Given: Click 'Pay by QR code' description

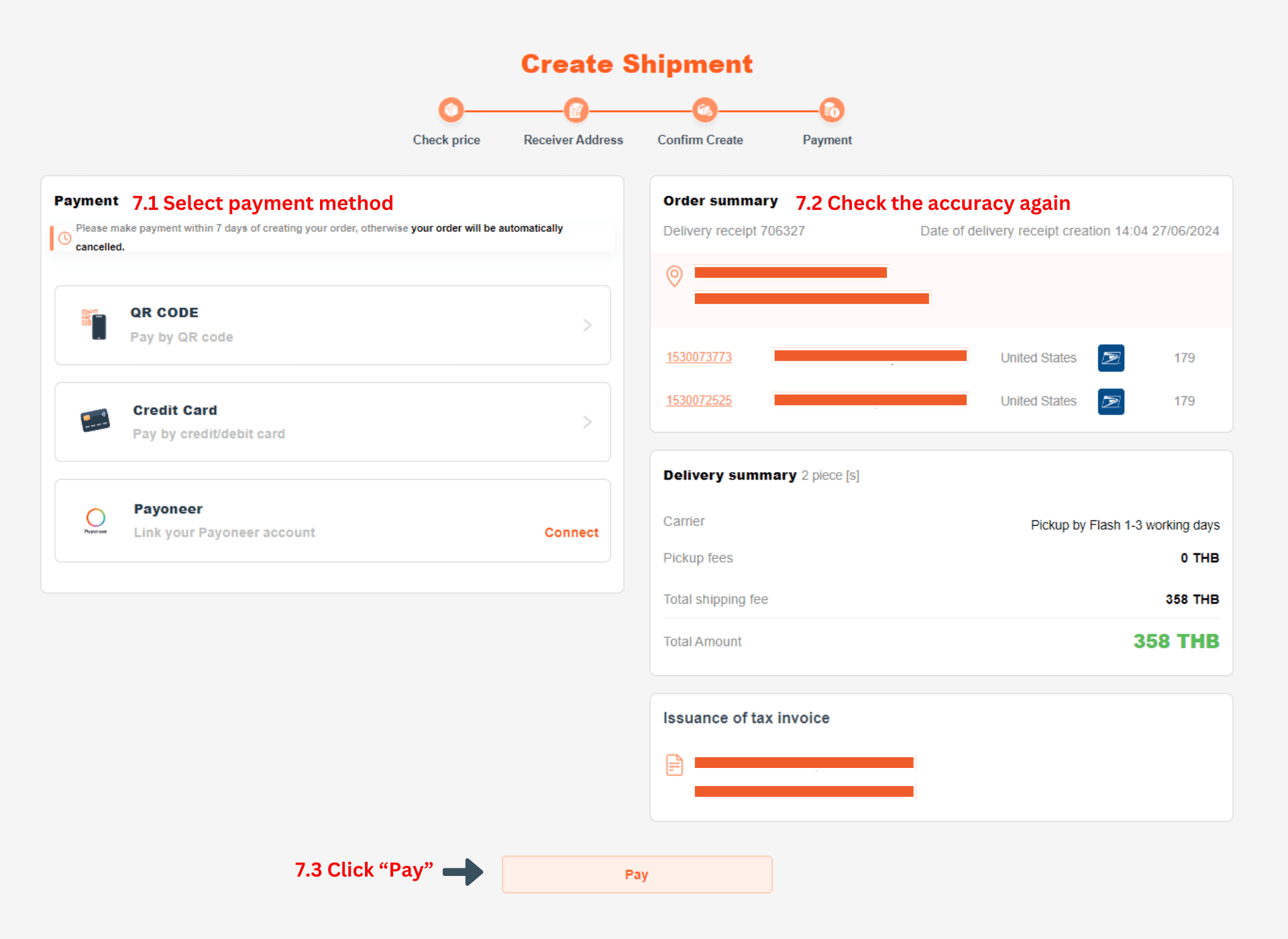Looking at the screenshot, I should 182,337.
